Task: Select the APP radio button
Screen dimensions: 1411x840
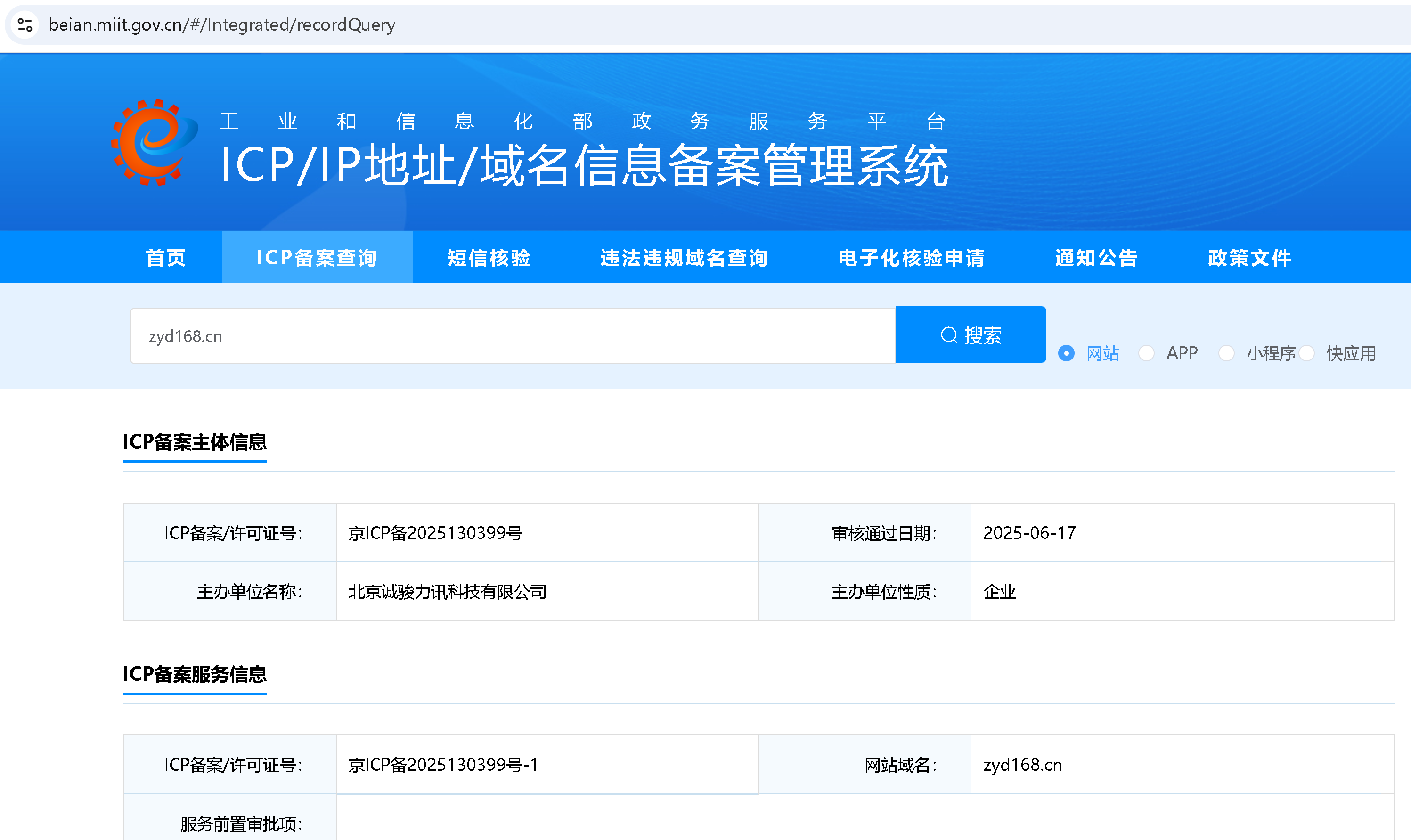Action: click(x=1146, y=353)
